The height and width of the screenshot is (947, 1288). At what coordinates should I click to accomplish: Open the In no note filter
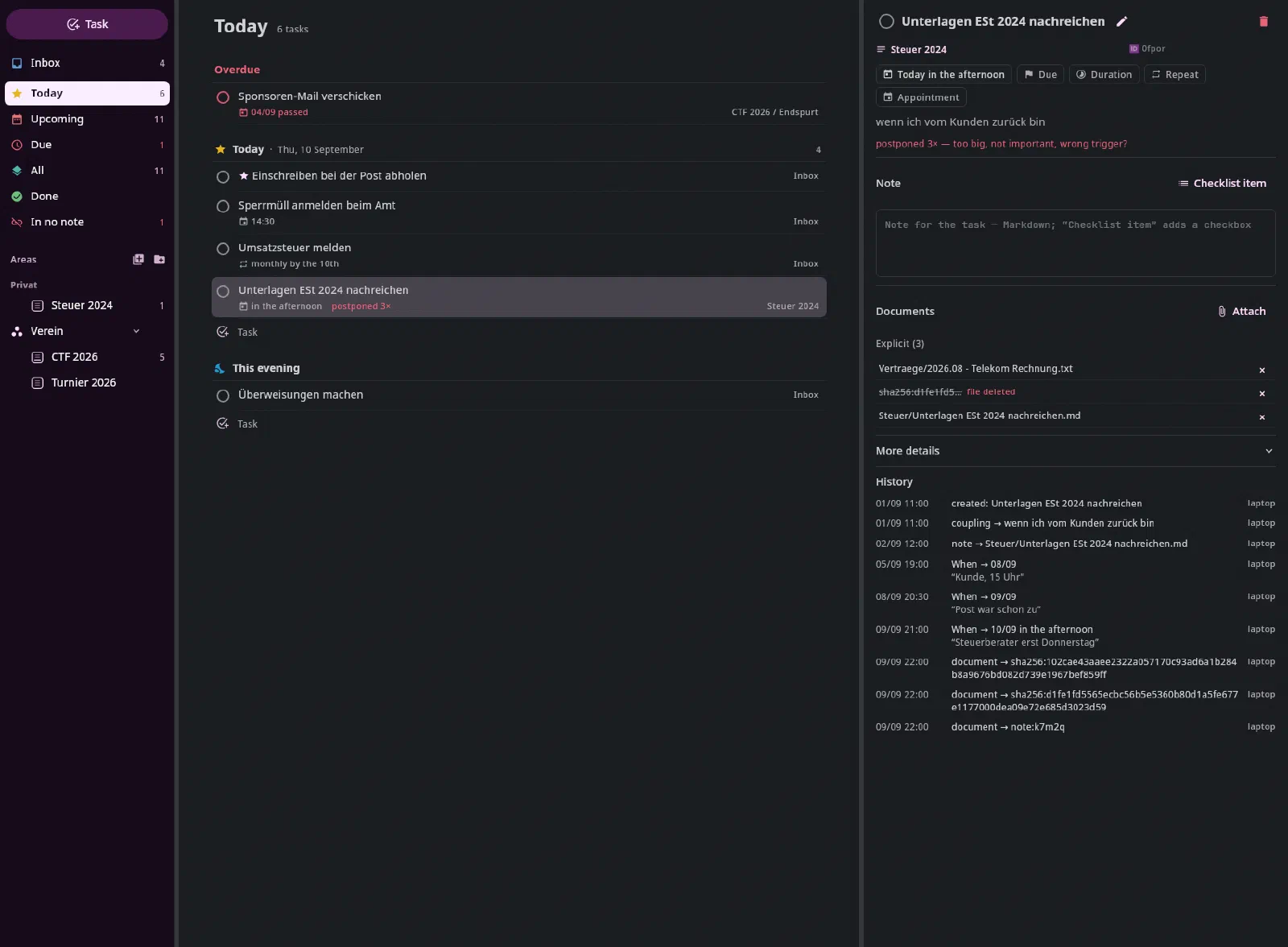point(87,222)
